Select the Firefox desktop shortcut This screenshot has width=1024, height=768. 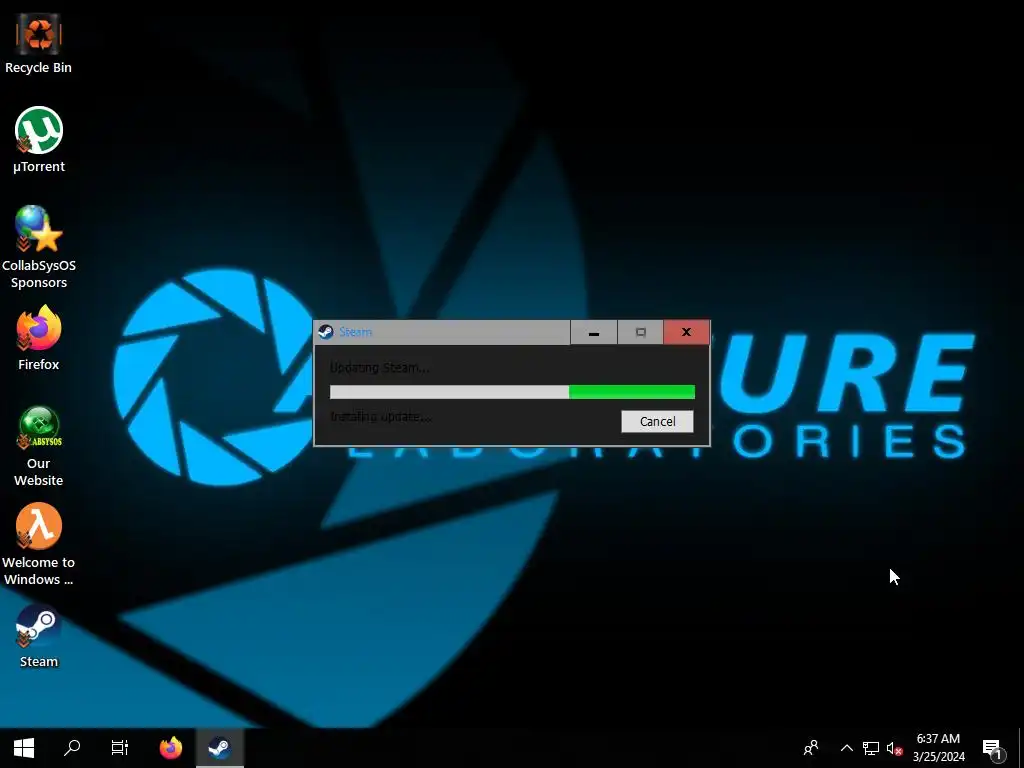point(39,338)
